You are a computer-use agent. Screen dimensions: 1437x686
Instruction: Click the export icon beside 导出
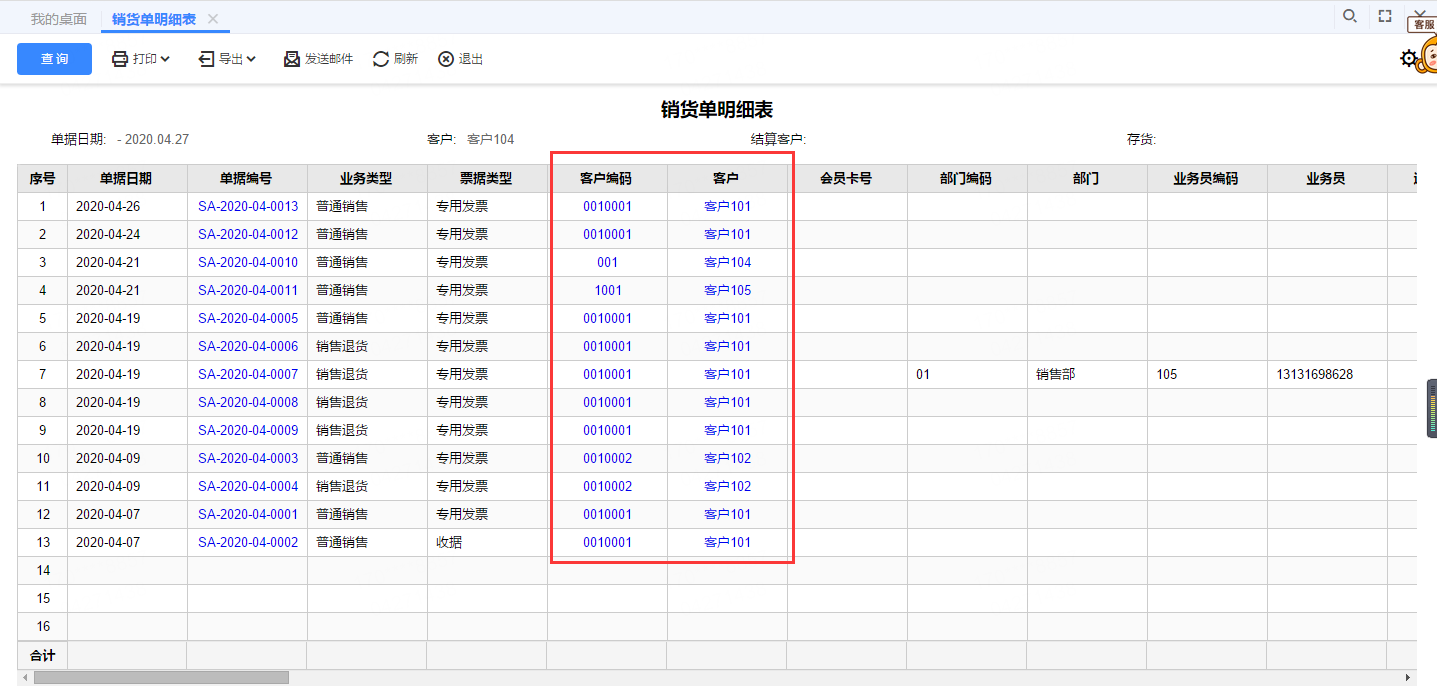[x=206, y=59]
